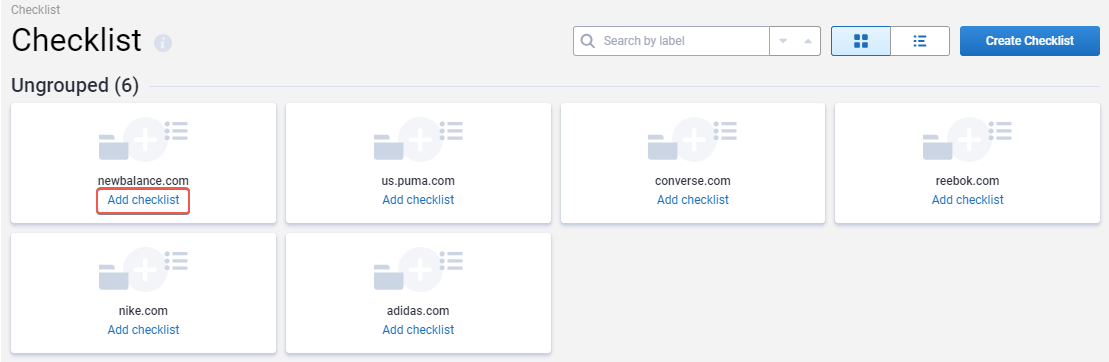Click the info icon next to Checklist title
Viewport: 1109px width, 362px height.
tap(163, 43)
